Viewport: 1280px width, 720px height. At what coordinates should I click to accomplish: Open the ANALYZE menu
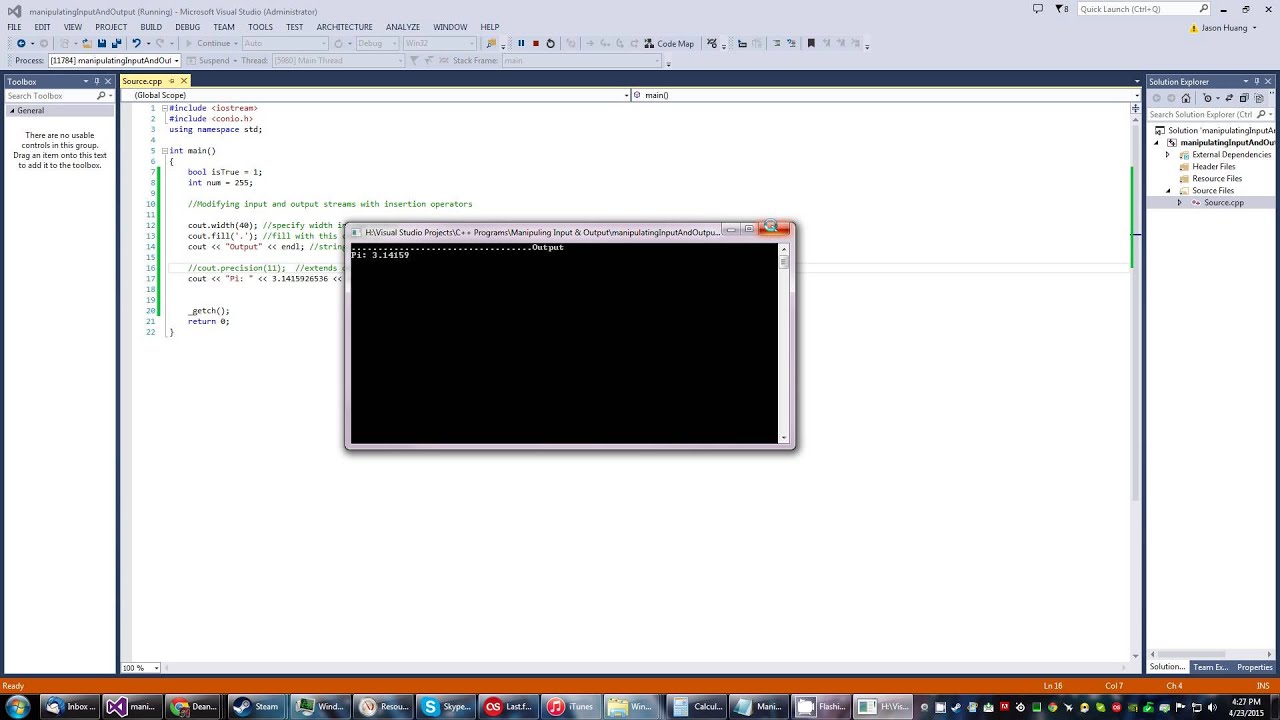pyautogui.click(x=403, y=27)
